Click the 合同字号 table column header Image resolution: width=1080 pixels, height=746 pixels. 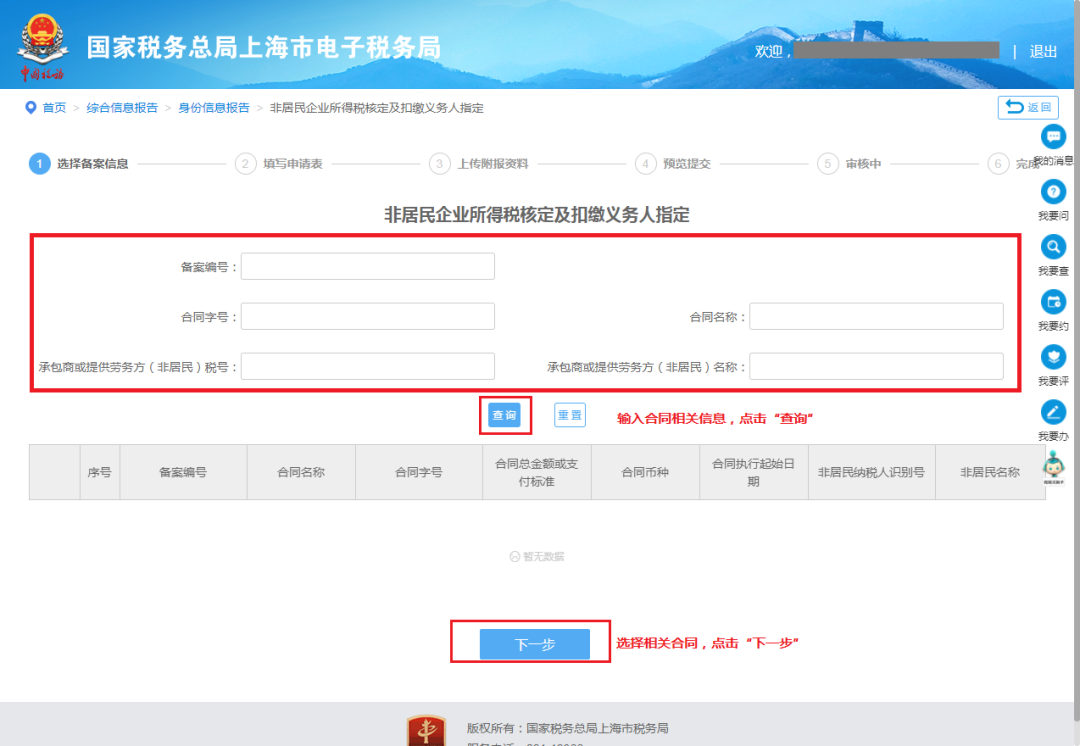tap(419, 473)
